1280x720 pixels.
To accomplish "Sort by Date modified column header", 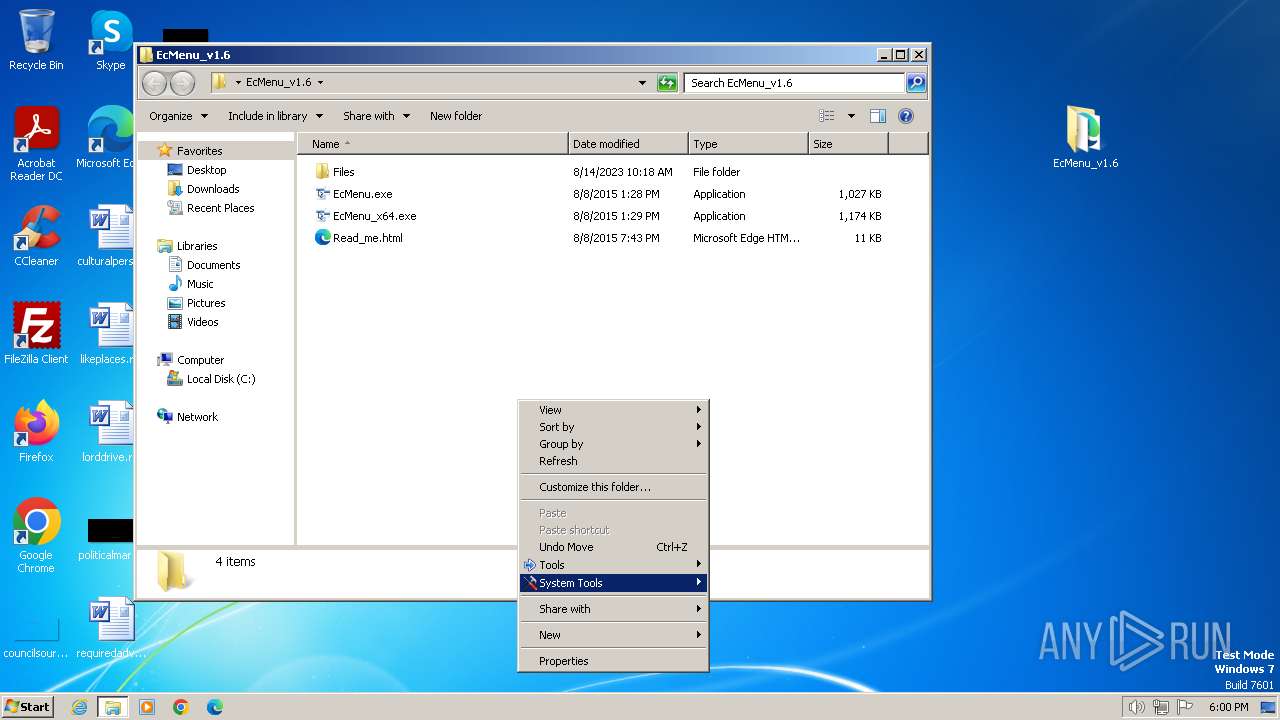I will [x=628, y=144].
